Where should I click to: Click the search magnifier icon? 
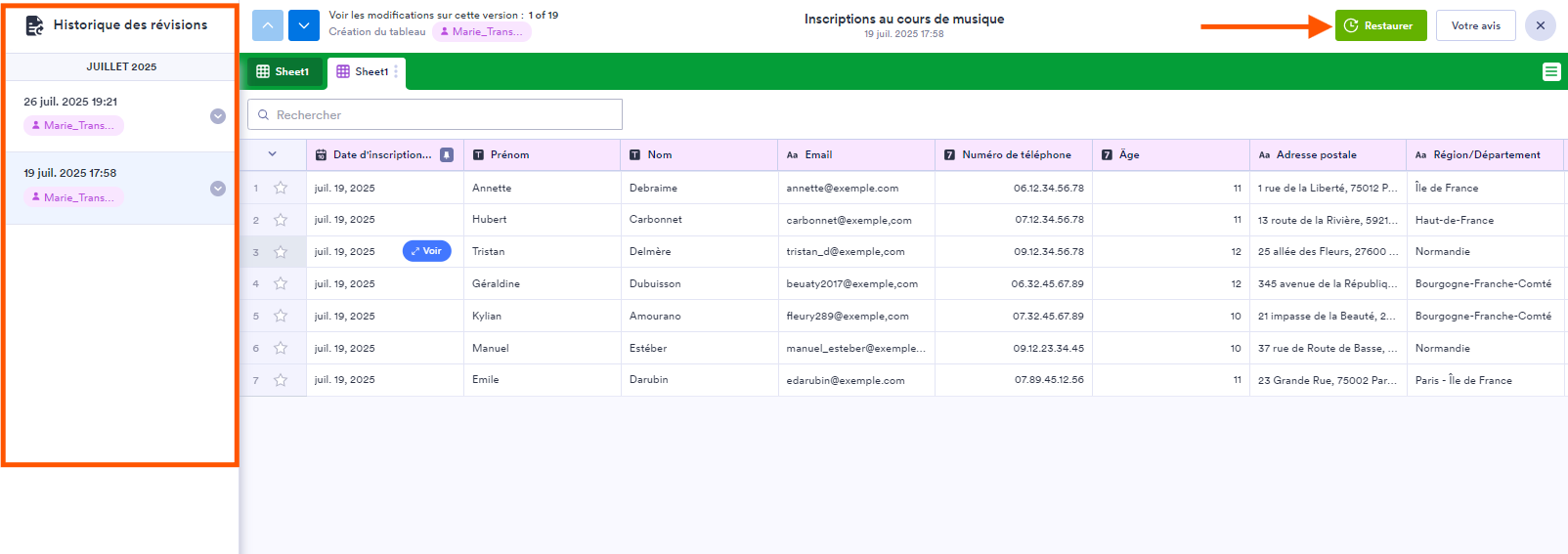pos(263,114)
